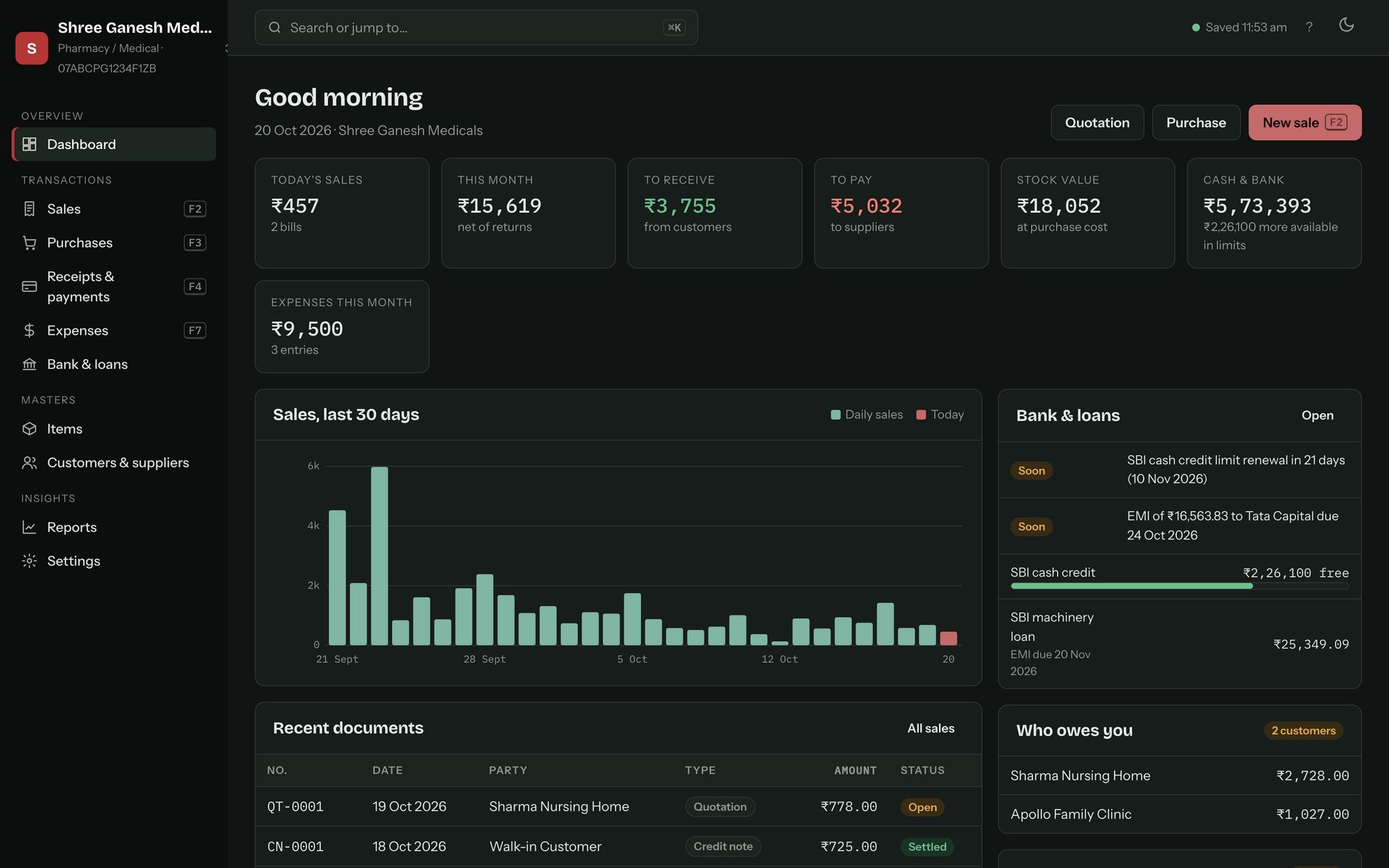This screenshot has height=868, width=1389.
Task: Click the Bank & loans building icon
Action: point(29,365)
